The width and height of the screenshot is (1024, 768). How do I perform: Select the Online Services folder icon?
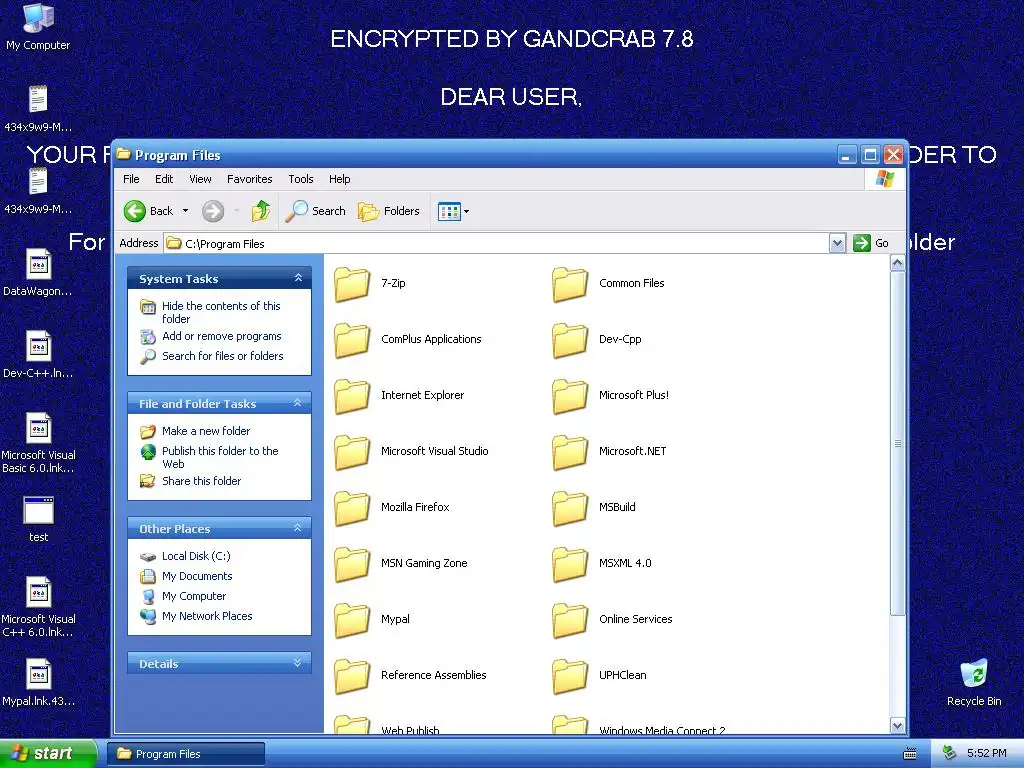tap(570, 620)
